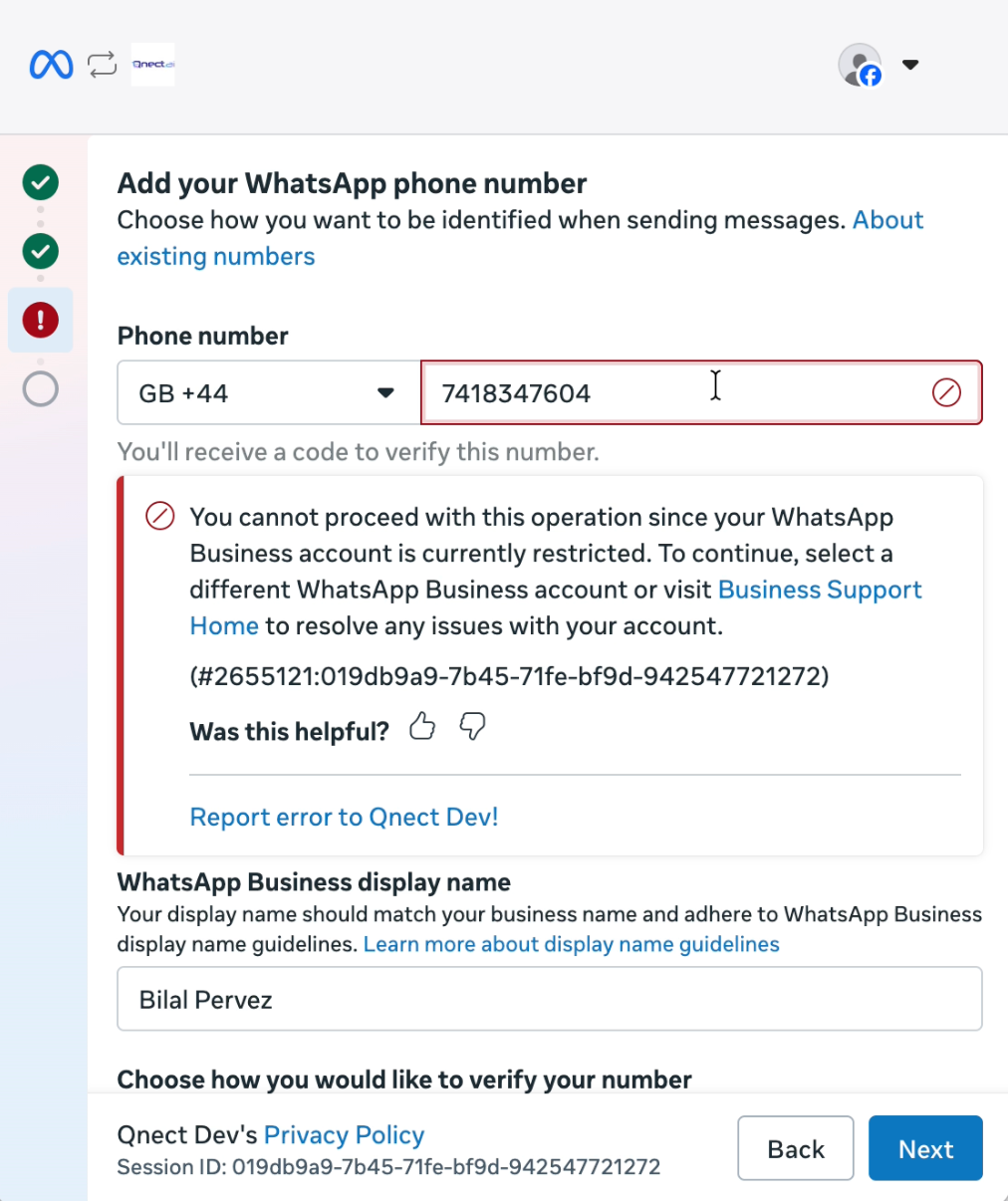Click Report error to Qnect Dev! link
The image size is (1008, 1201).
[x=344, y=818]
